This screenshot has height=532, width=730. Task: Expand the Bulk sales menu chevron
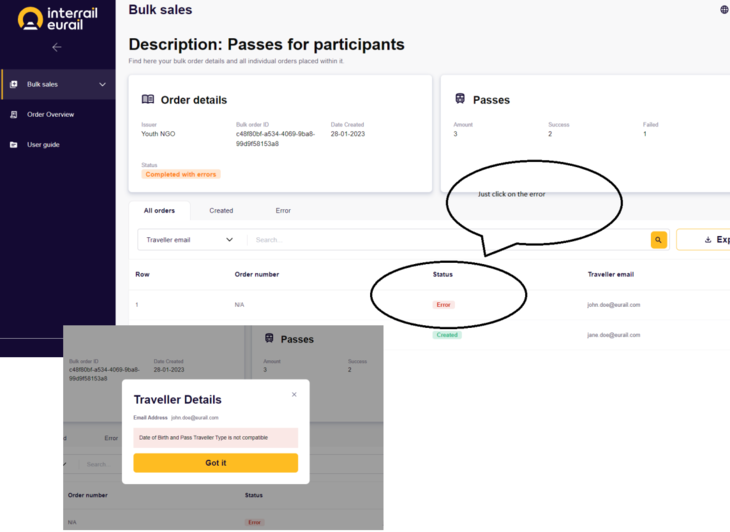coord(102,84)
